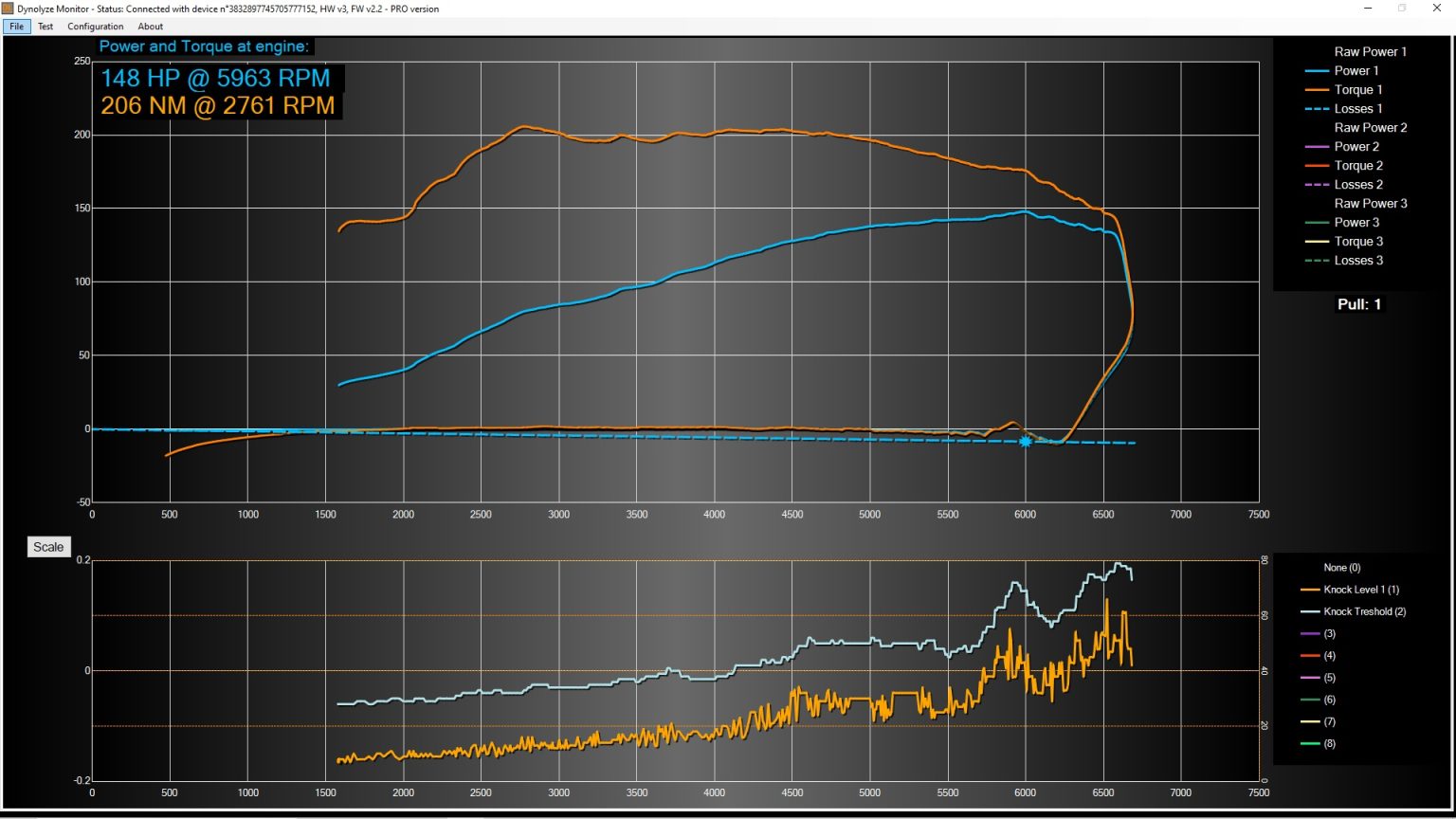Click the blue marker on the losses curve
Viewport: 1456px width, 819px height.
[1025, 442]
